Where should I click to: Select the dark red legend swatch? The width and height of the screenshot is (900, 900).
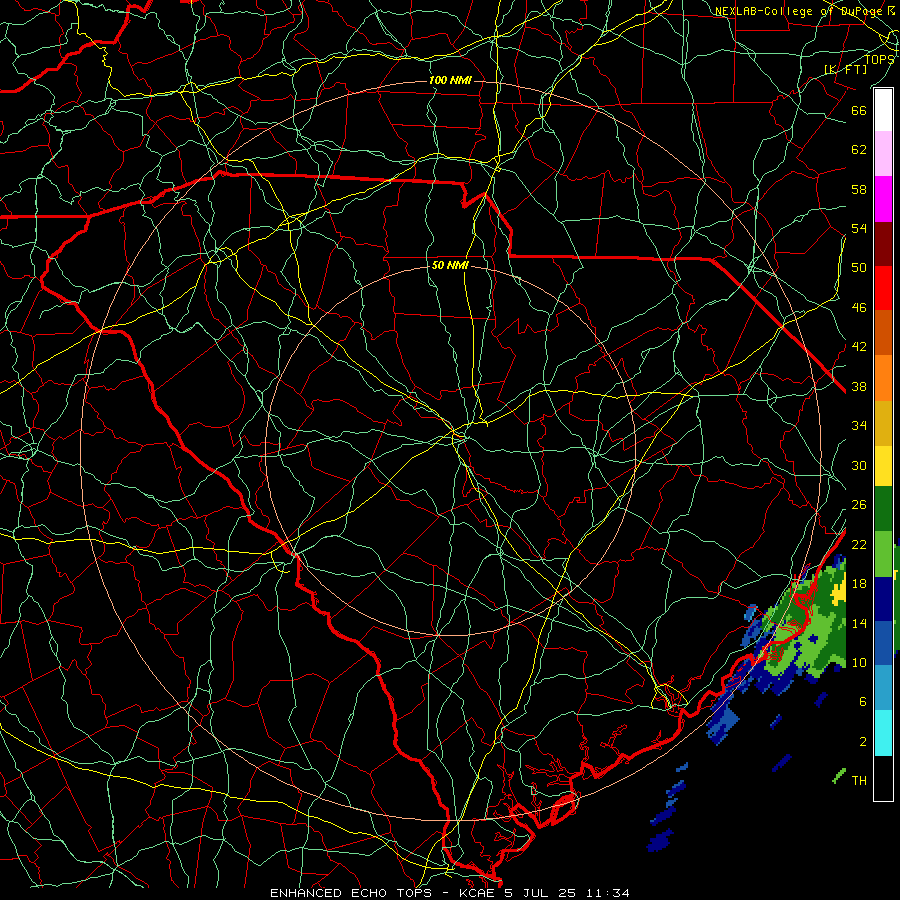tap(883, 243)
